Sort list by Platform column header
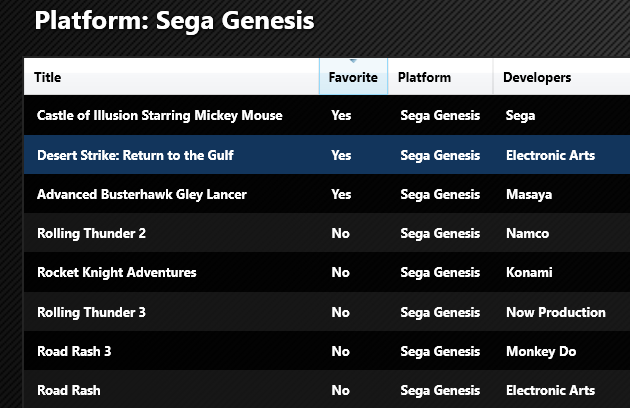This screenshot has width=630, height=408. [440, 77]
